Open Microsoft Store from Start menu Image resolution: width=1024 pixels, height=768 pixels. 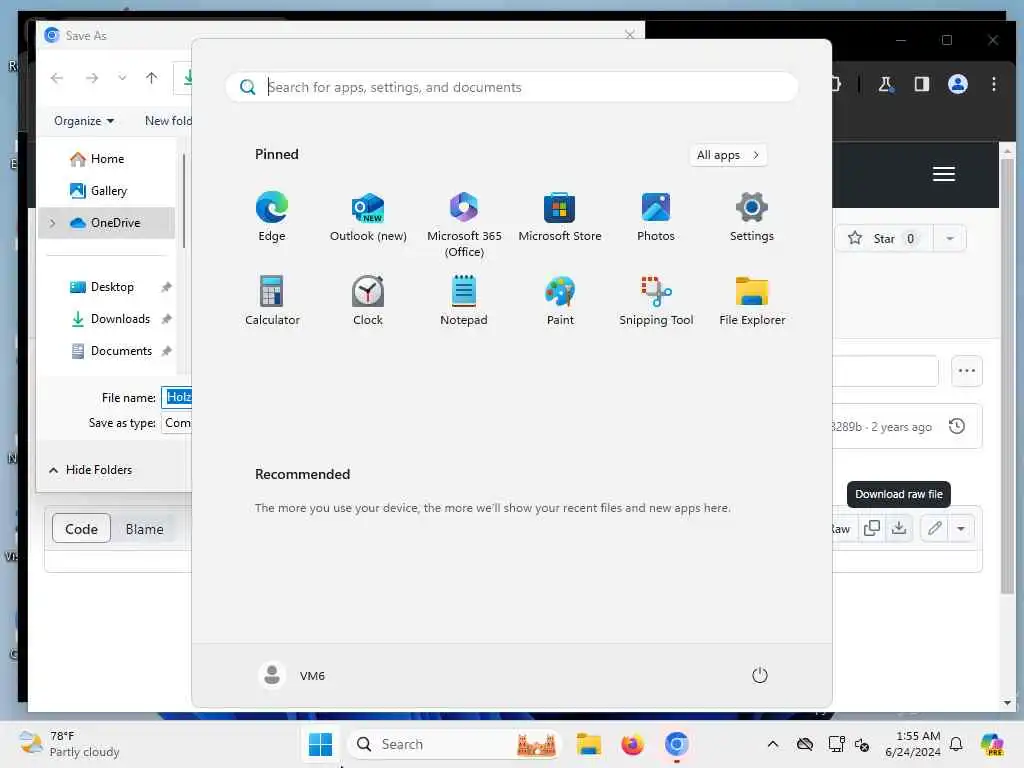coord(560,217)
